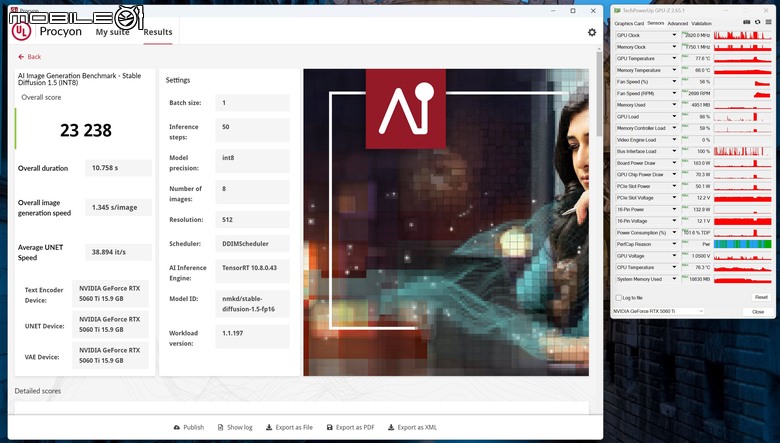
Task: Open GPU Clock sensor dropdown
Action: pos(674,35)
